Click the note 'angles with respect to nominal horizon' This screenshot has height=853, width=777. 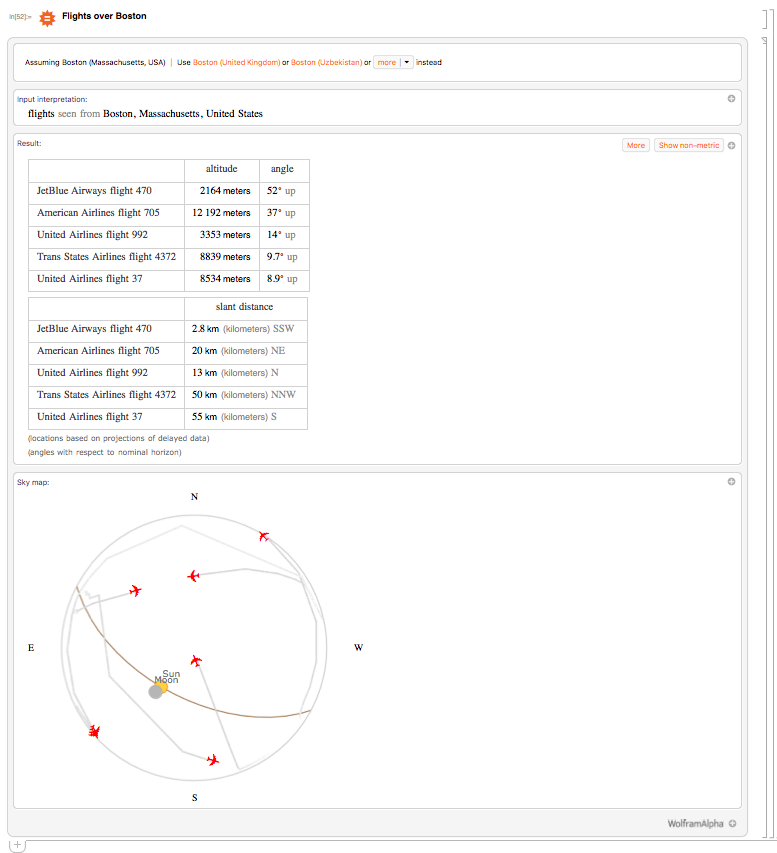coord(104,453)
